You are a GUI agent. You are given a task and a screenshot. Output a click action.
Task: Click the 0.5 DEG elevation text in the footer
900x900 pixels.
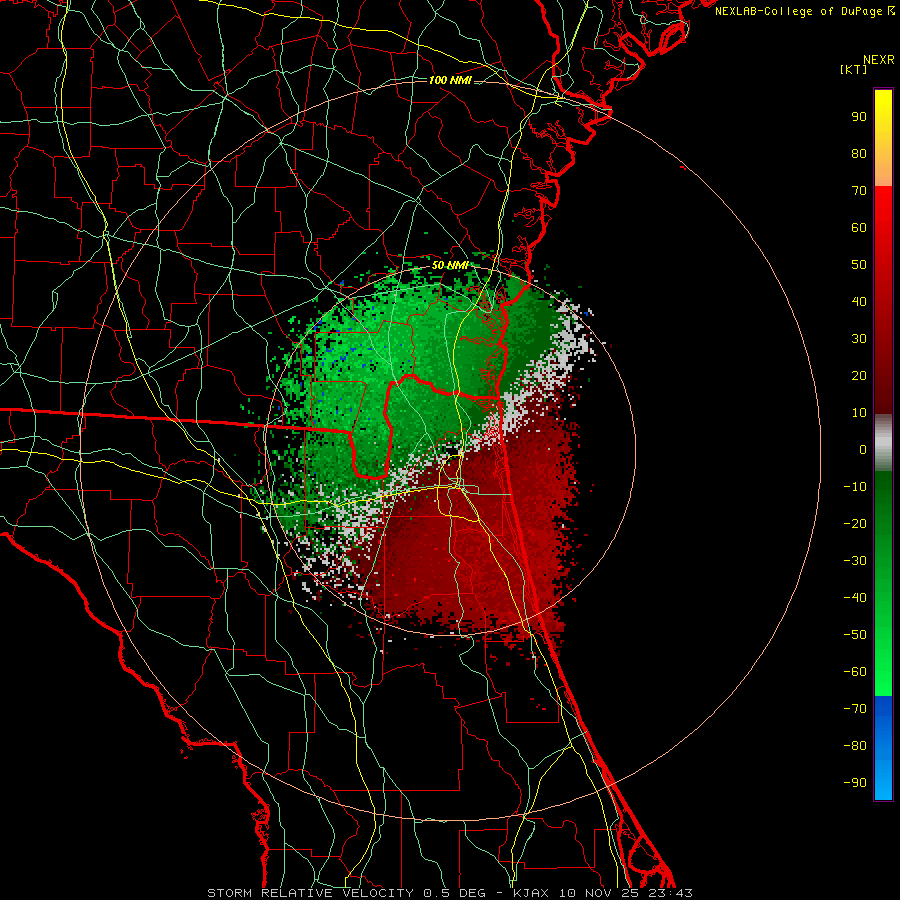pos(455,893)
